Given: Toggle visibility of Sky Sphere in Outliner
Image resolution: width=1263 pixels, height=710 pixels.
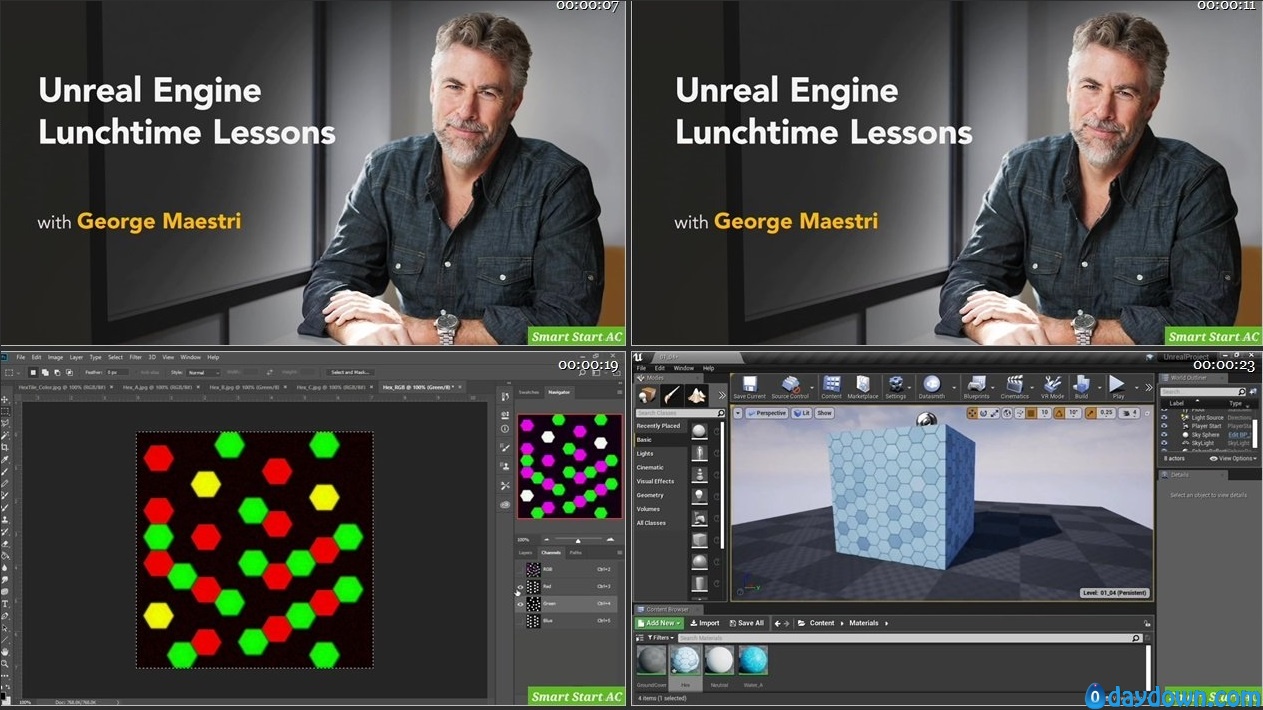Looking at the screenshot, I should (1165, 435).
